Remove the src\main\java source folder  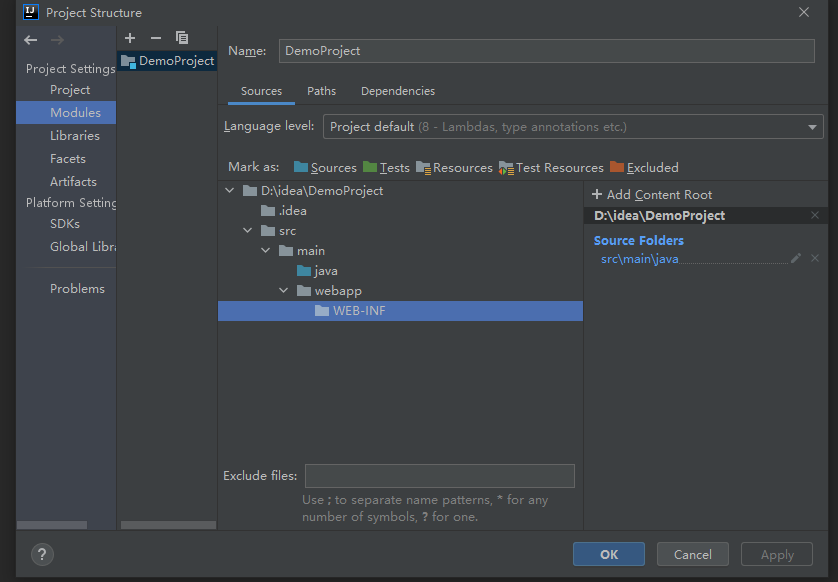[x=814, y=257]
